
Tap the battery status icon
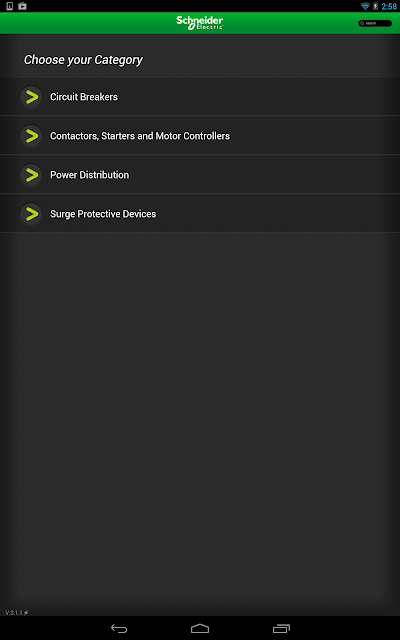click(376, 6)
